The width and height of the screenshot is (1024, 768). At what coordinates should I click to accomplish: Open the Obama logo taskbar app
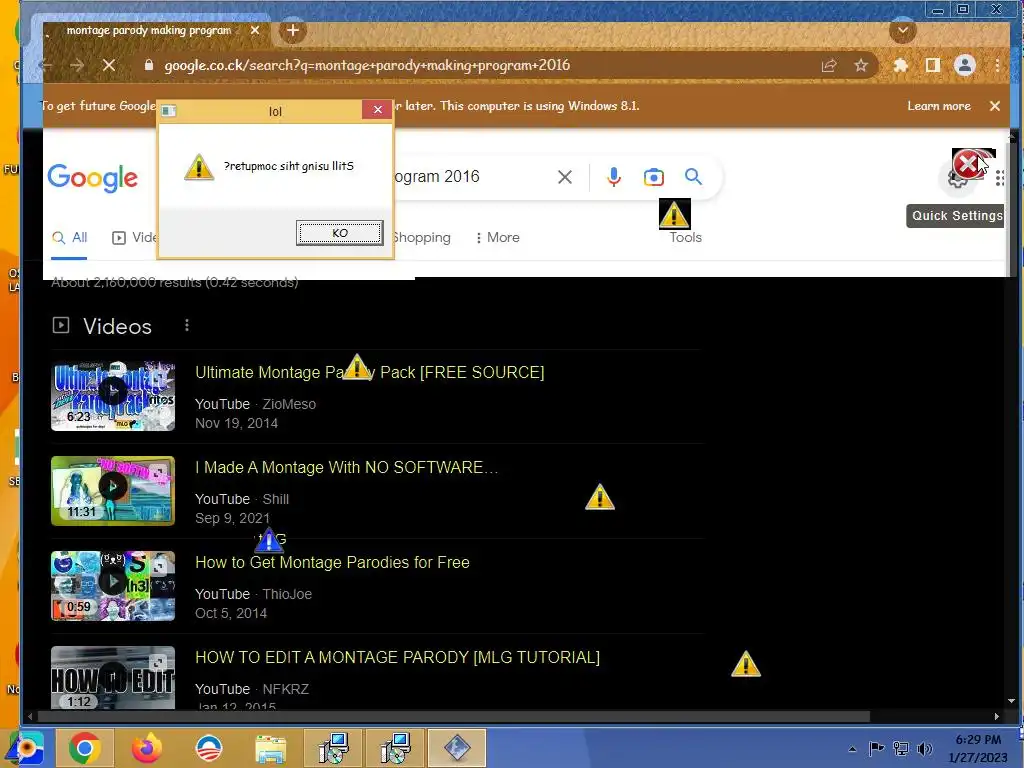point(208,748)
